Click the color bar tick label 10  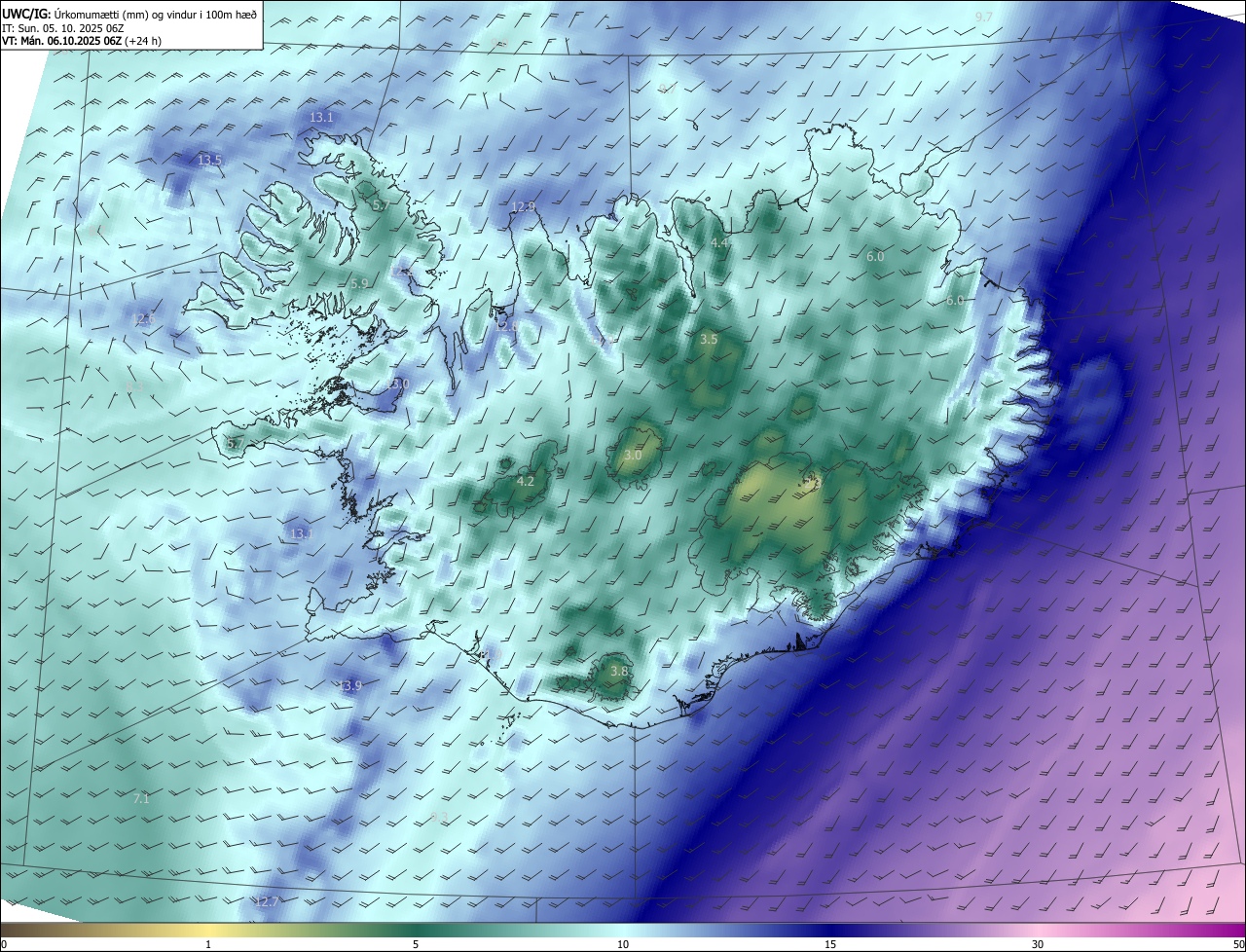[x=623, y=944]
